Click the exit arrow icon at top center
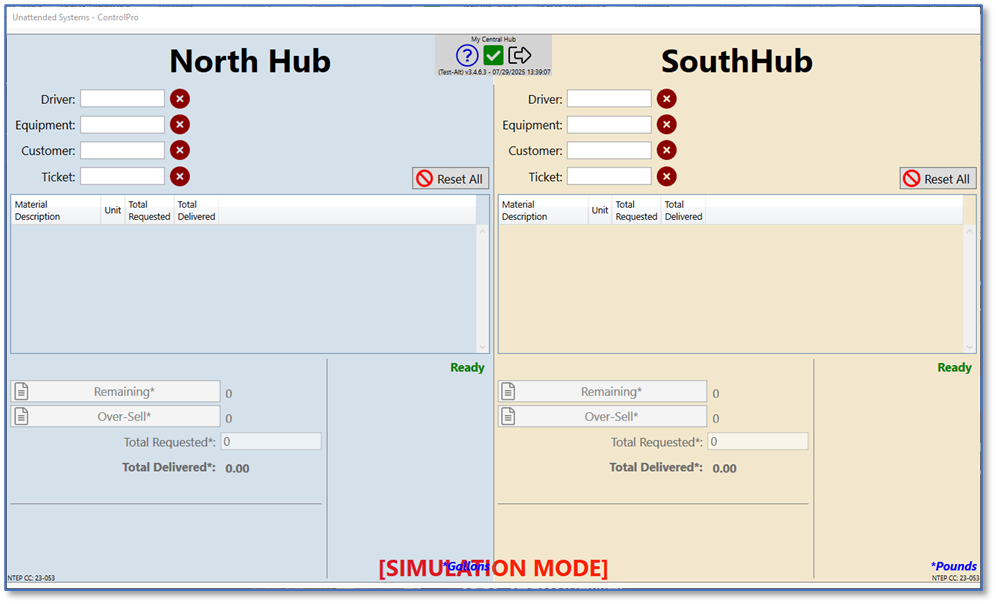 [x=519, y=56]
